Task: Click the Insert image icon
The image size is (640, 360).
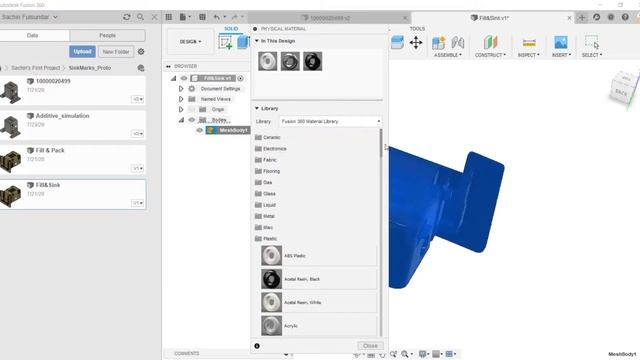Action: (561, 42)
